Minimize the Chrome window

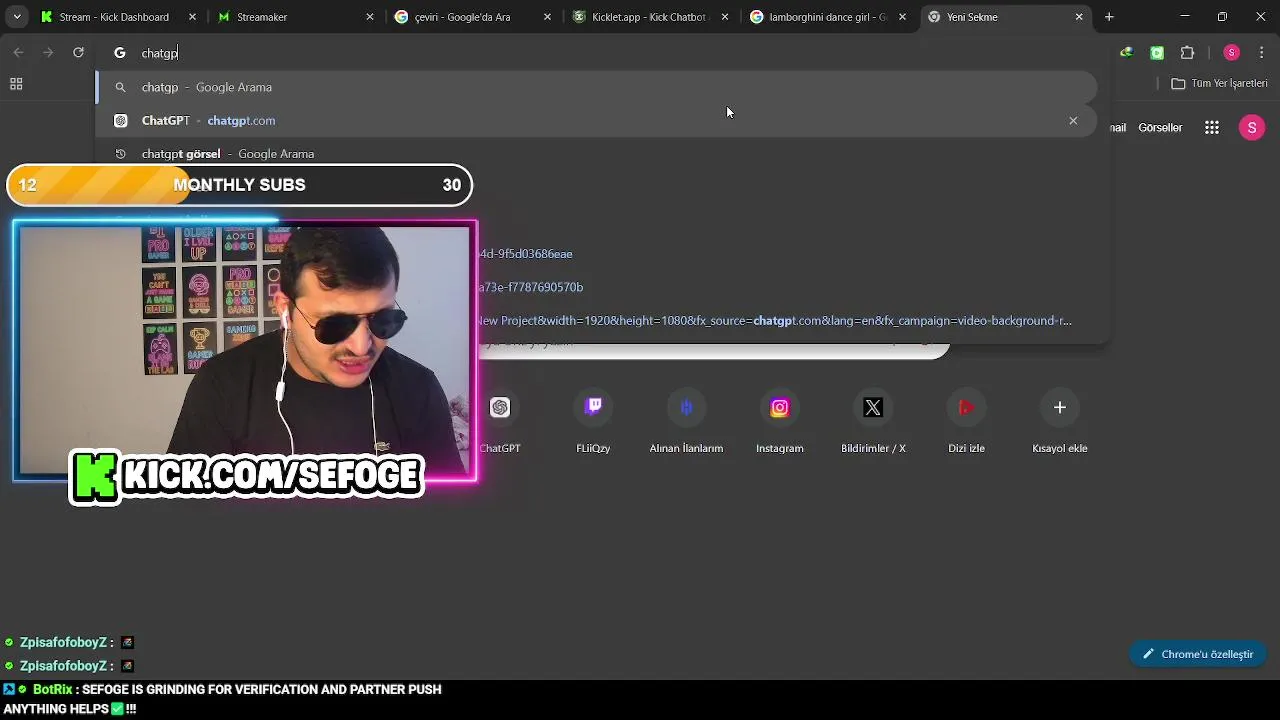(1185, 17)
